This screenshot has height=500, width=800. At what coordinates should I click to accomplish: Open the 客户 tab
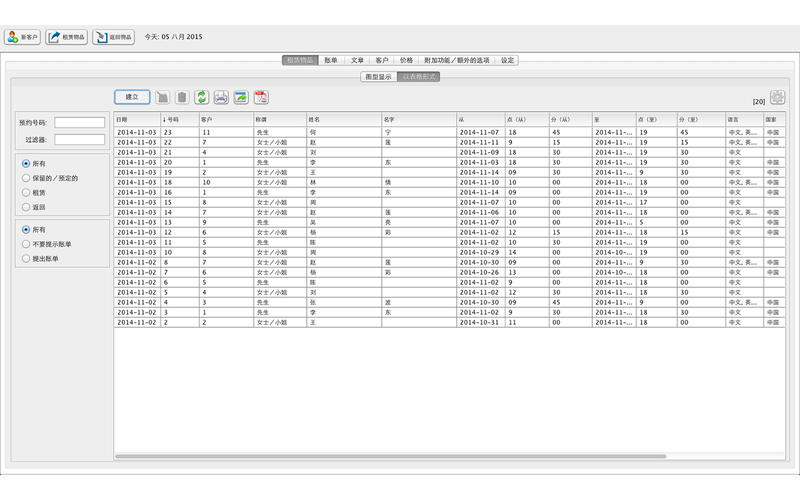point(382,60)
